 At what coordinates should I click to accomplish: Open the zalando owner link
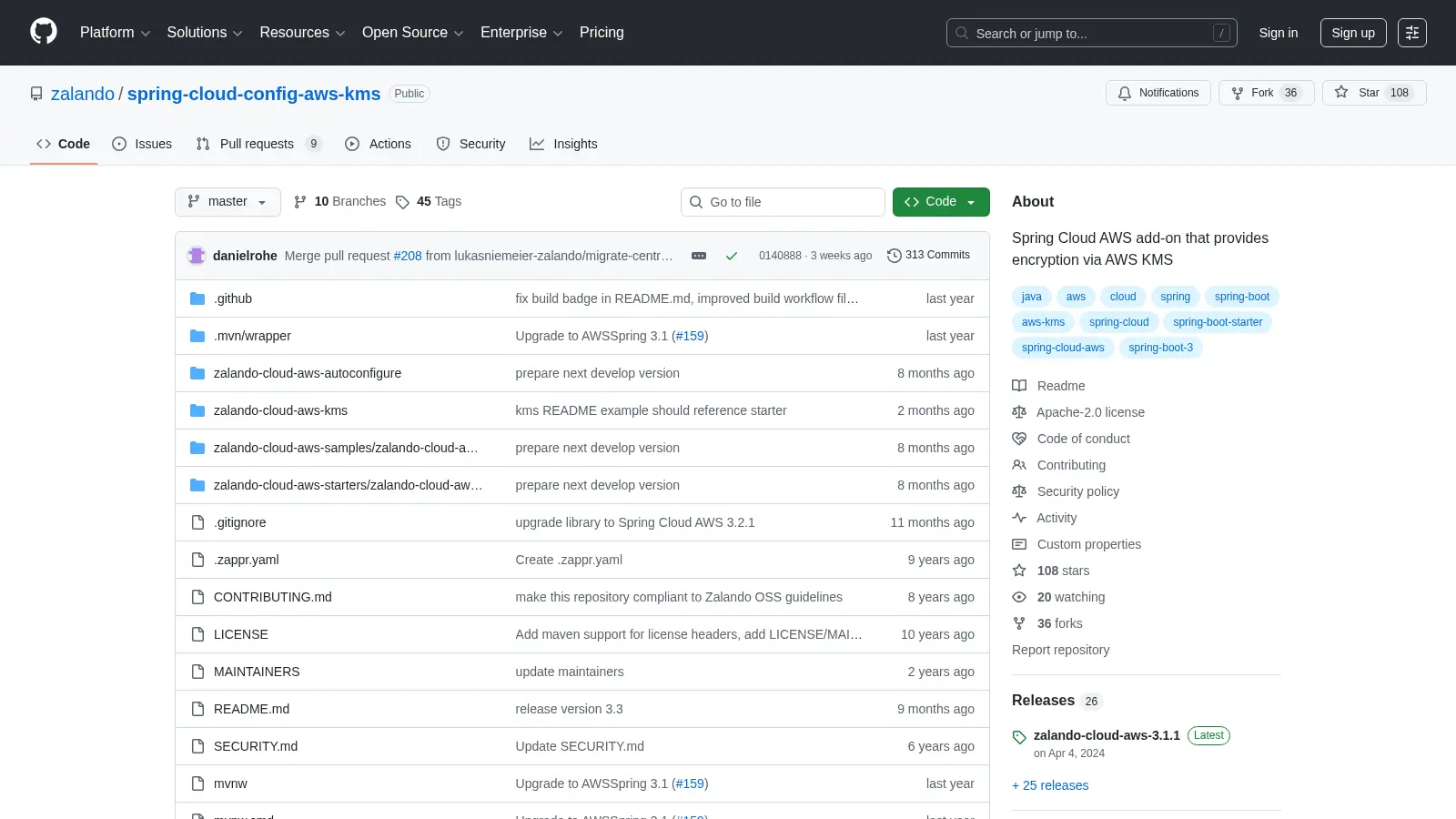(83, 94)
